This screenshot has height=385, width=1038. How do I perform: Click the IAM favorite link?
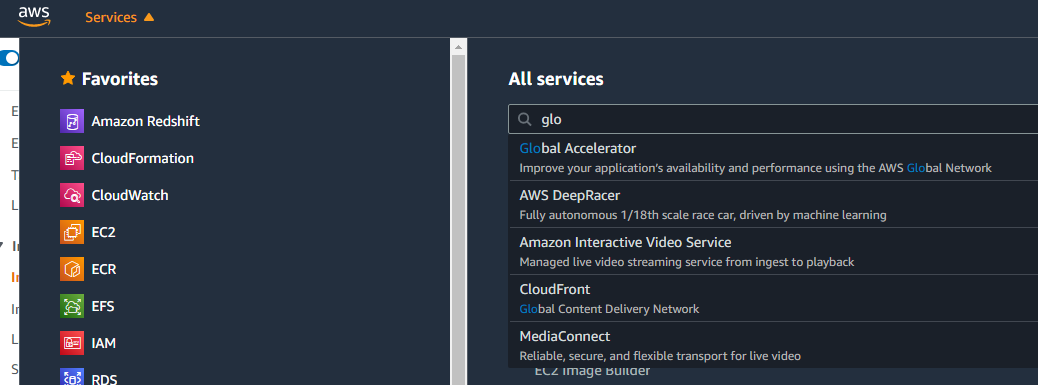[x=103, y=343]
